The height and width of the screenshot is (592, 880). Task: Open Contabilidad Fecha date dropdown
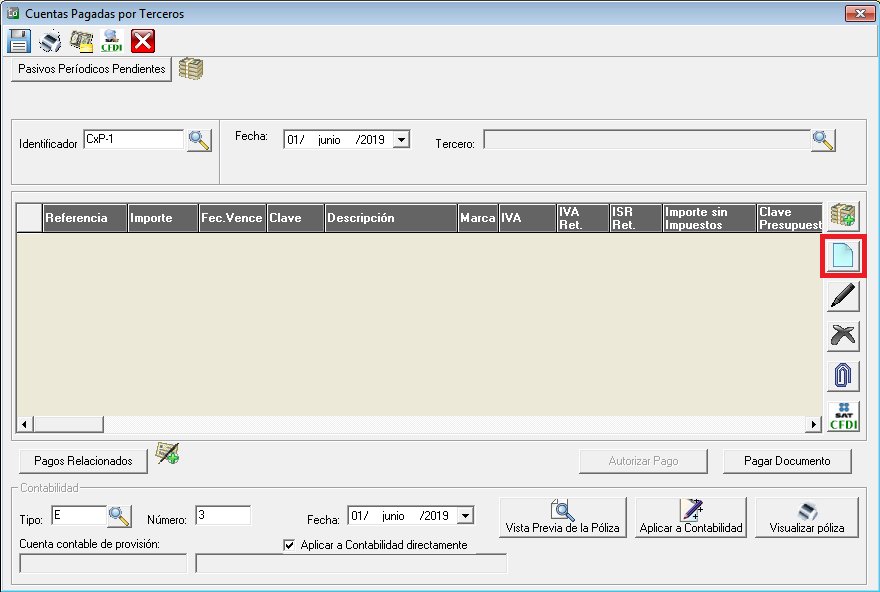click(x=465, y=516)
